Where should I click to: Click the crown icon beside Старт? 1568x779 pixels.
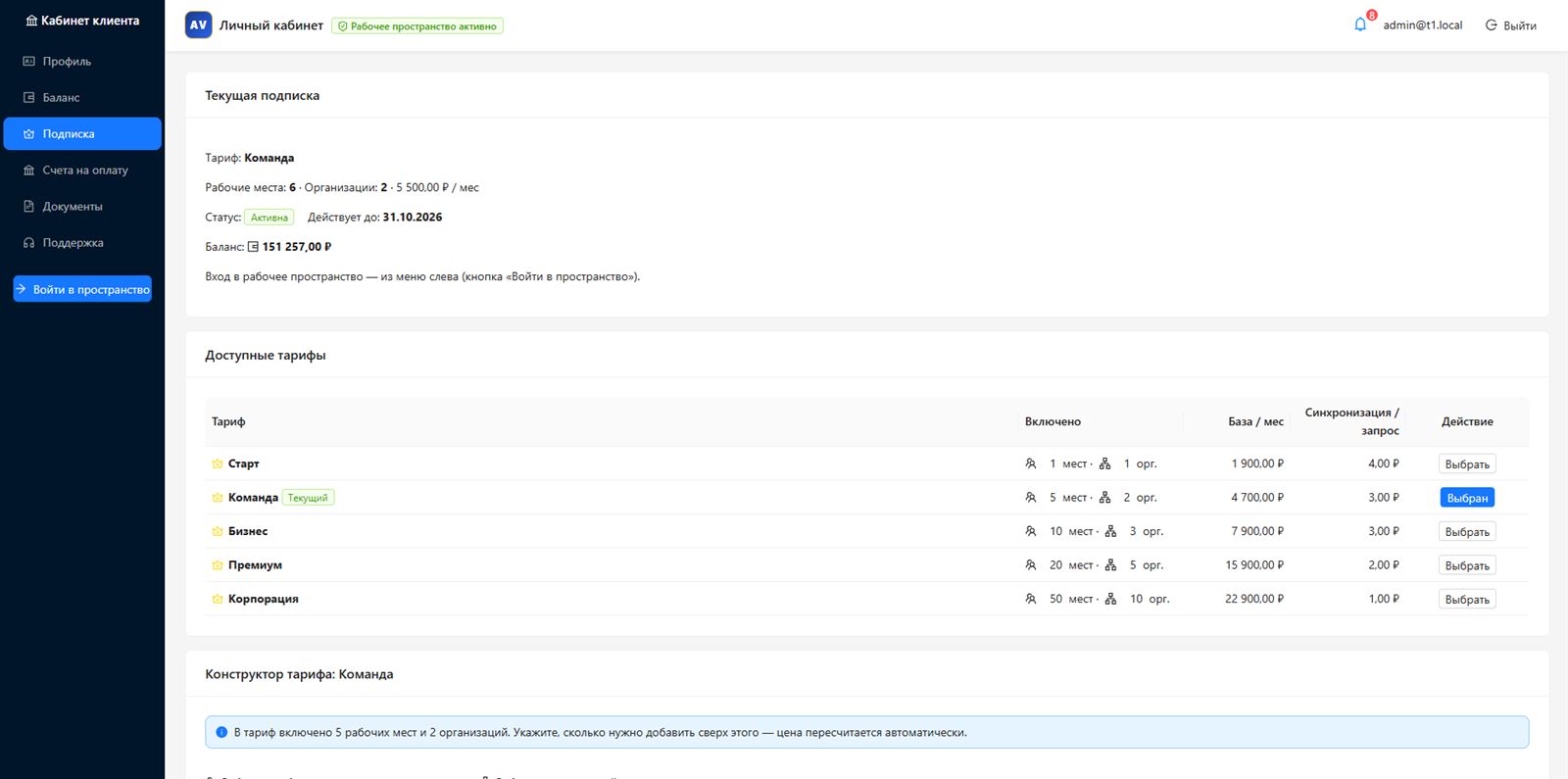pyautogui.click(x=218, y=464)
